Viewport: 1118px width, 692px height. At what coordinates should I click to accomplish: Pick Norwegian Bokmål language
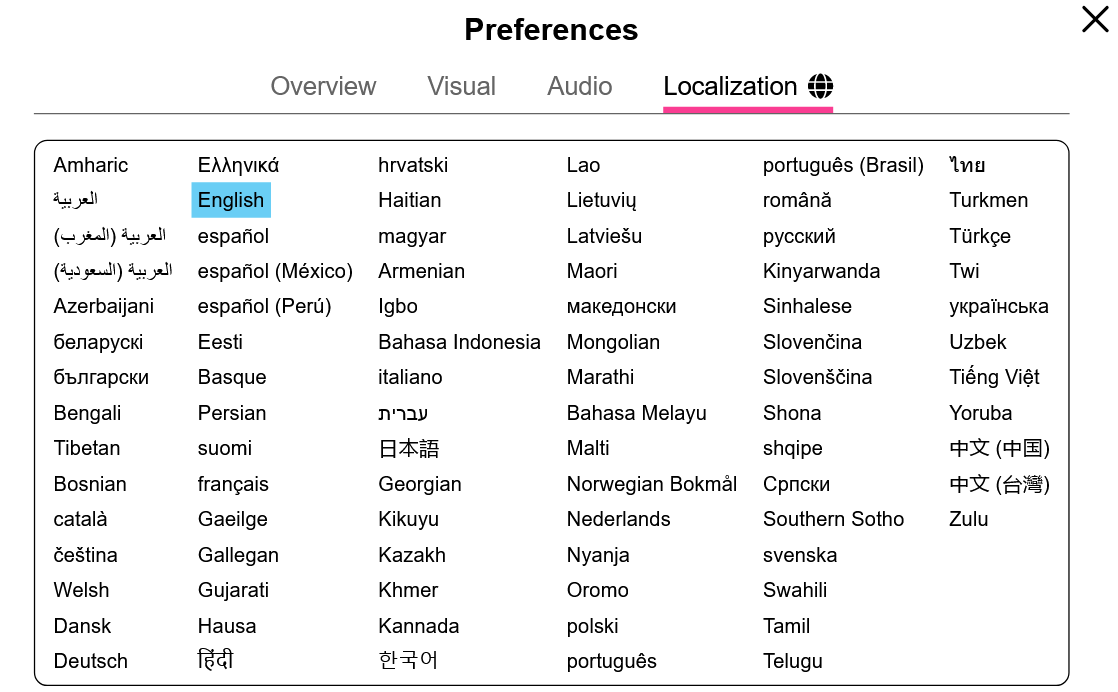[x=652, y=484]
